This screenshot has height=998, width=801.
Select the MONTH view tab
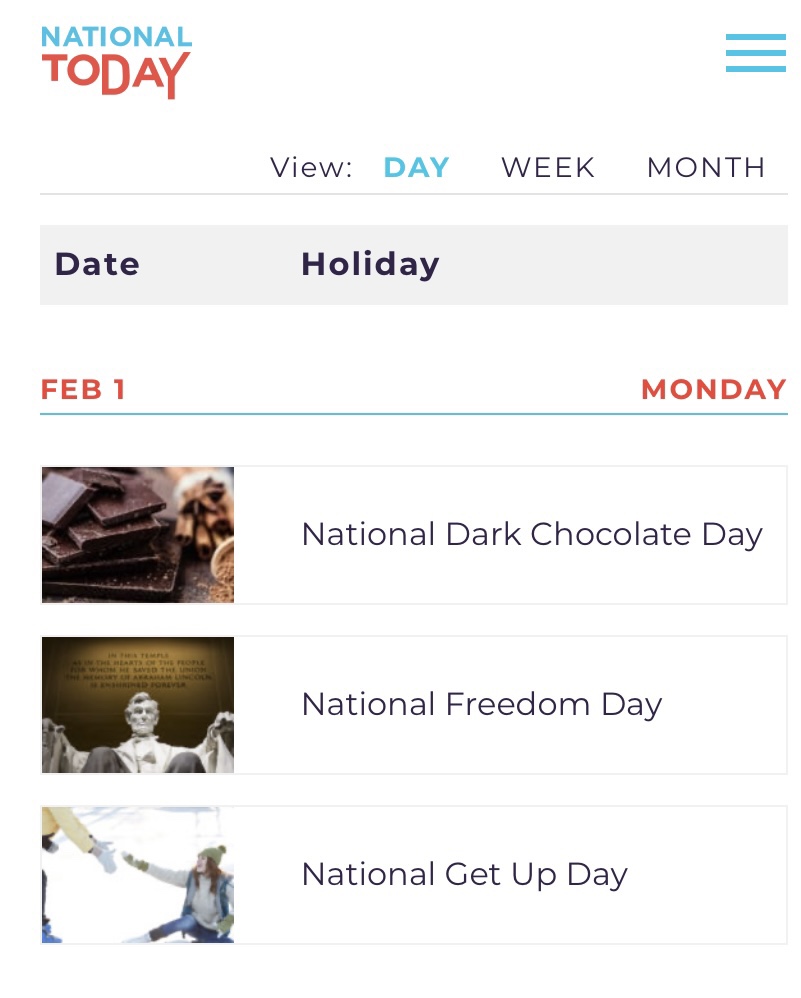pyautogui.click(x=706, y=167)
